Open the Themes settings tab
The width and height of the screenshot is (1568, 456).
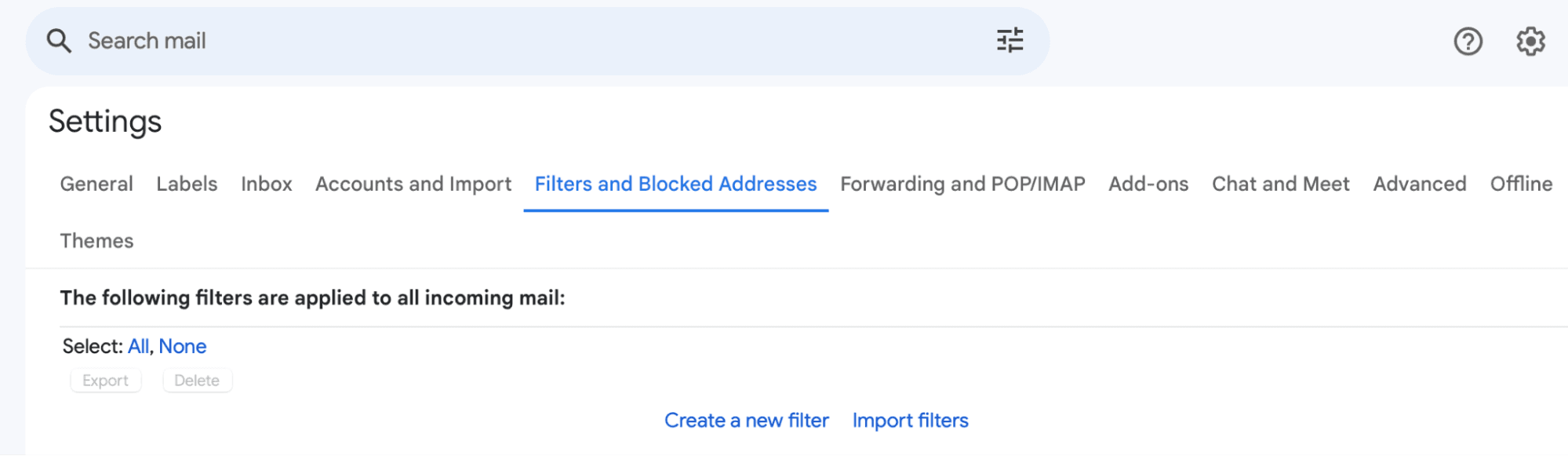(x=96, y=241)
